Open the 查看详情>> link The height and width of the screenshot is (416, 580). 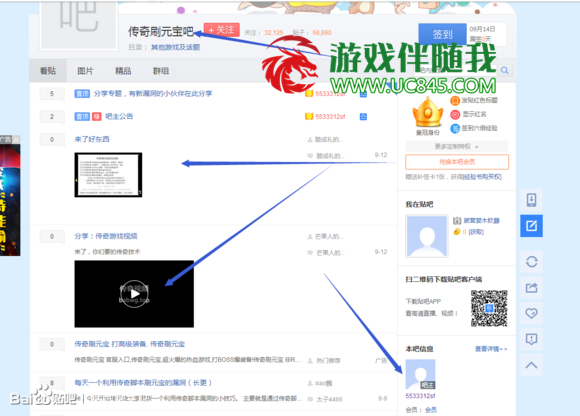pos(491,349)
